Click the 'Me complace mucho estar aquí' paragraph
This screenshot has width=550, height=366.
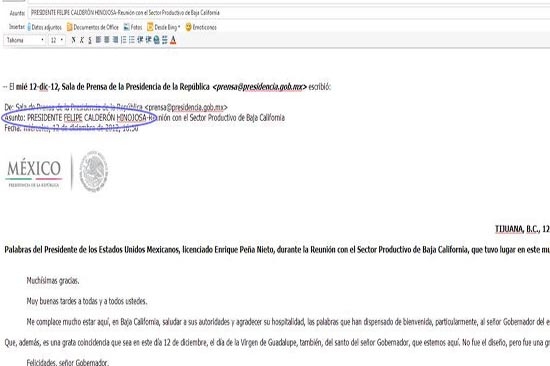(288, 322)
